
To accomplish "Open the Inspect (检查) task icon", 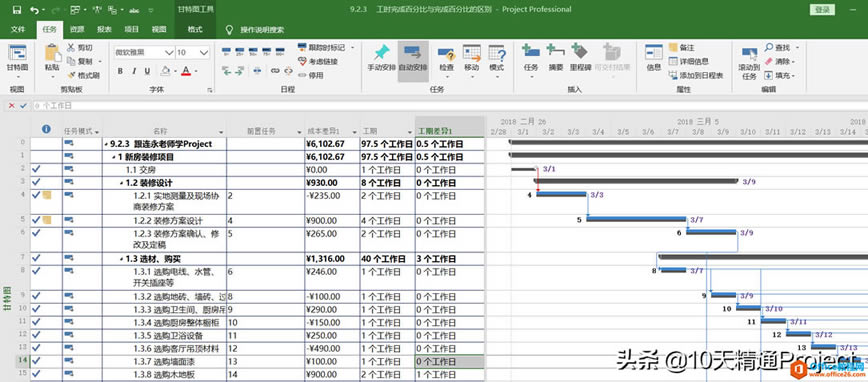I will coord(446,54).
